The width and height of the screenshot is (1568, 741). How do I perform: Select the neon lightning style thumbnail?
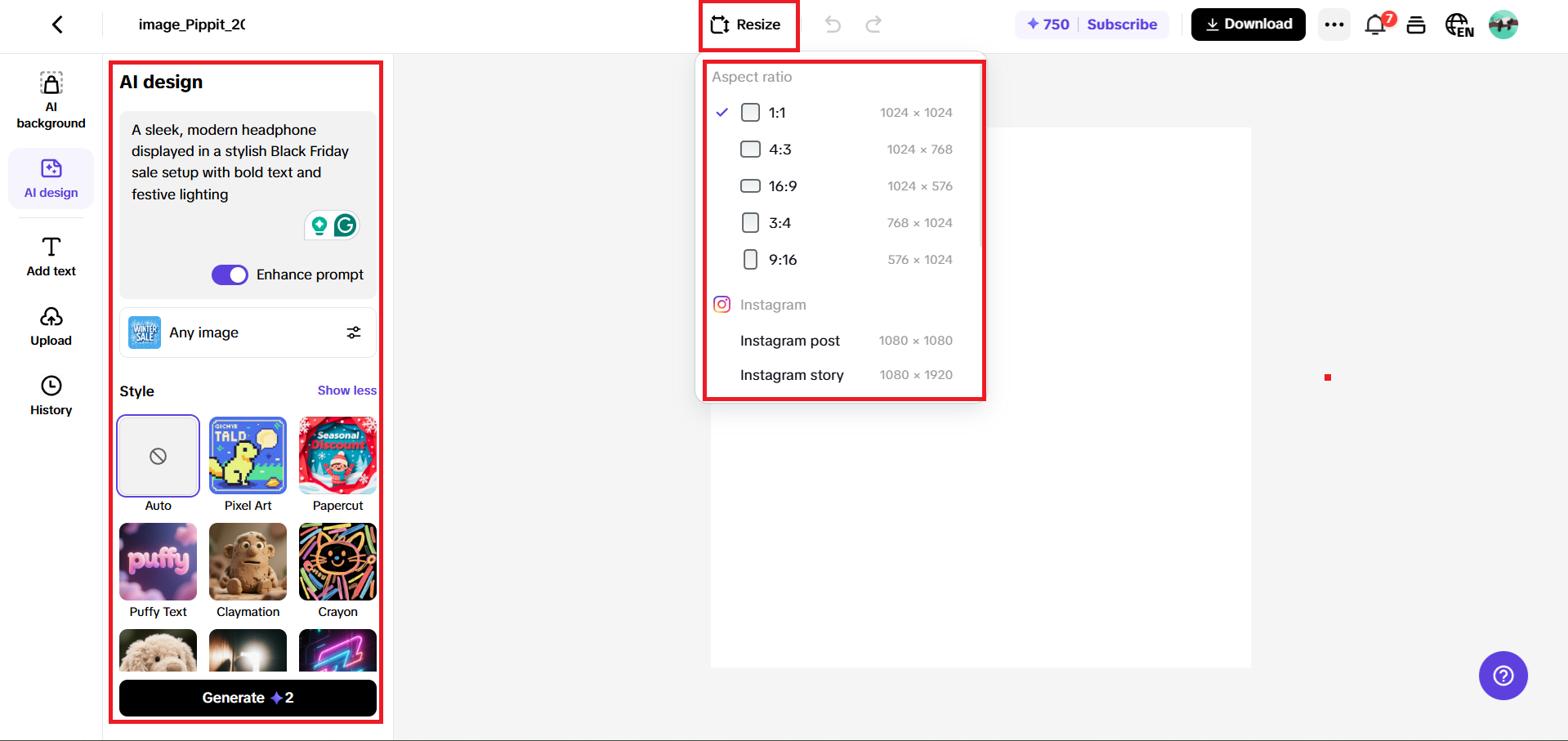click(x=337, y=650)
